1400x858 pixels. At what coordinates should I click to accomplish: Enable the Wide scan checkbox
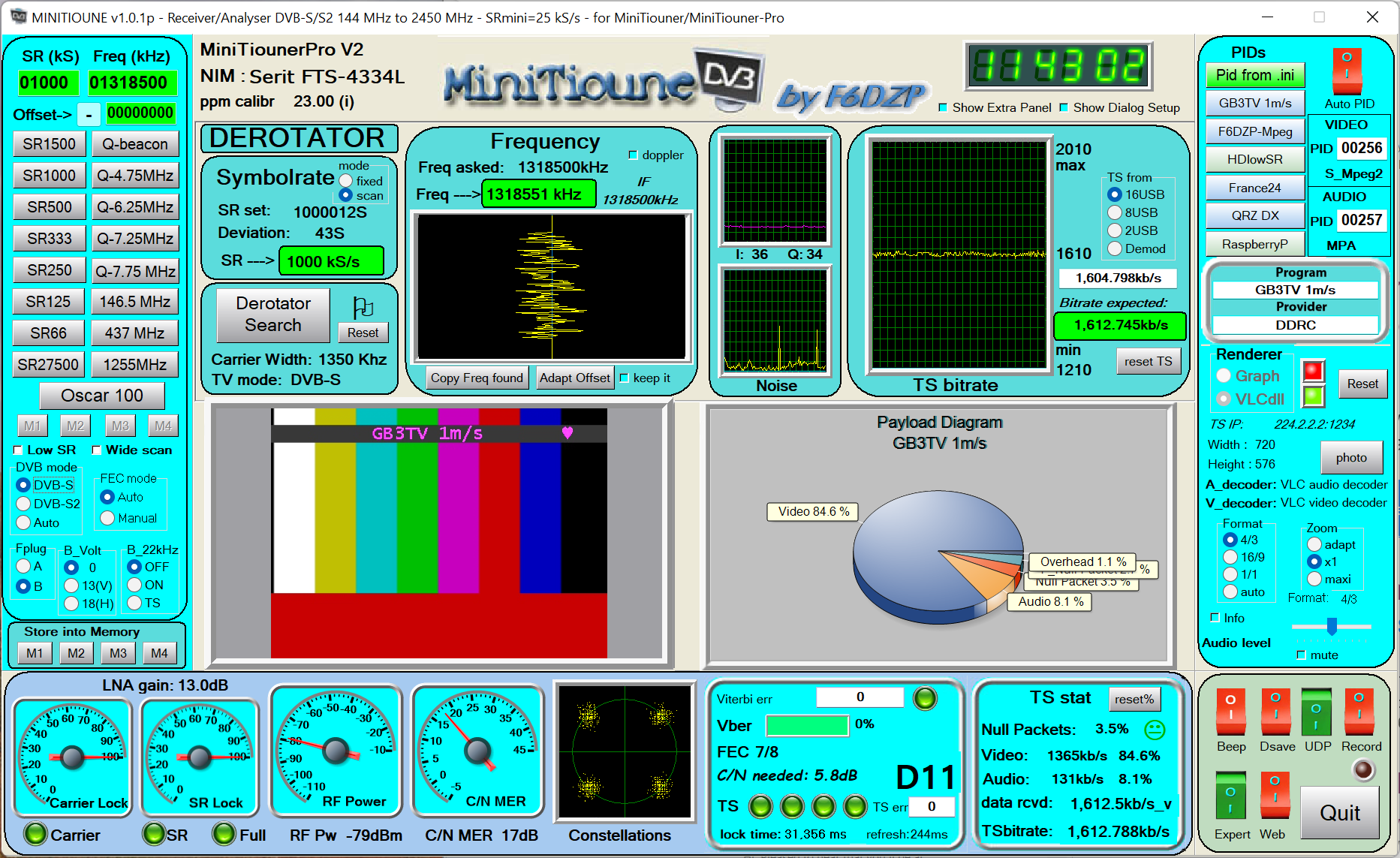(x=96, y=450)
